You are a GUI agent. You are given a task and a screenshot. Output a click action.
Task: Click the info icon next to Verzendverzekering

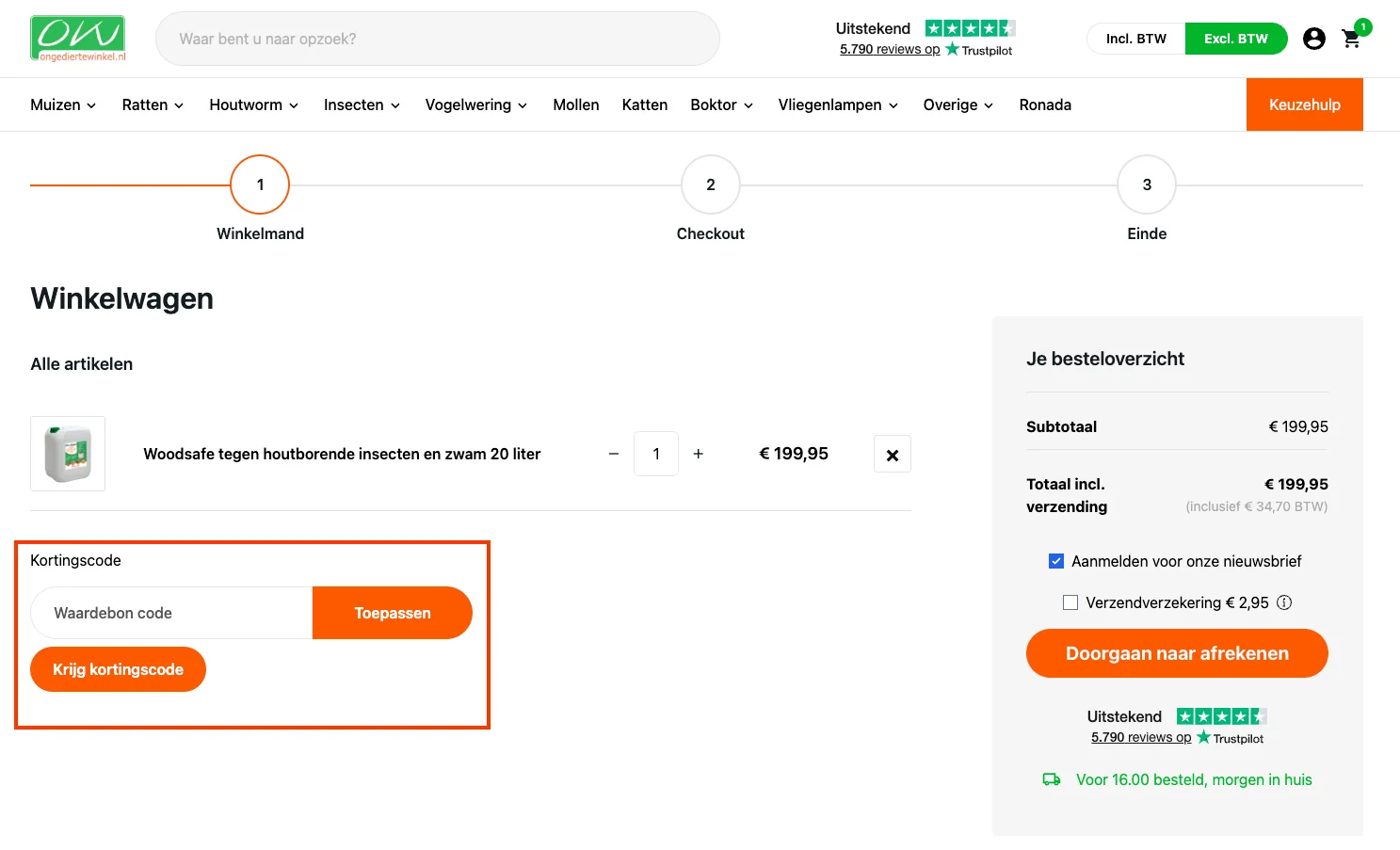pyautogui.click(x=1284, y=602)
